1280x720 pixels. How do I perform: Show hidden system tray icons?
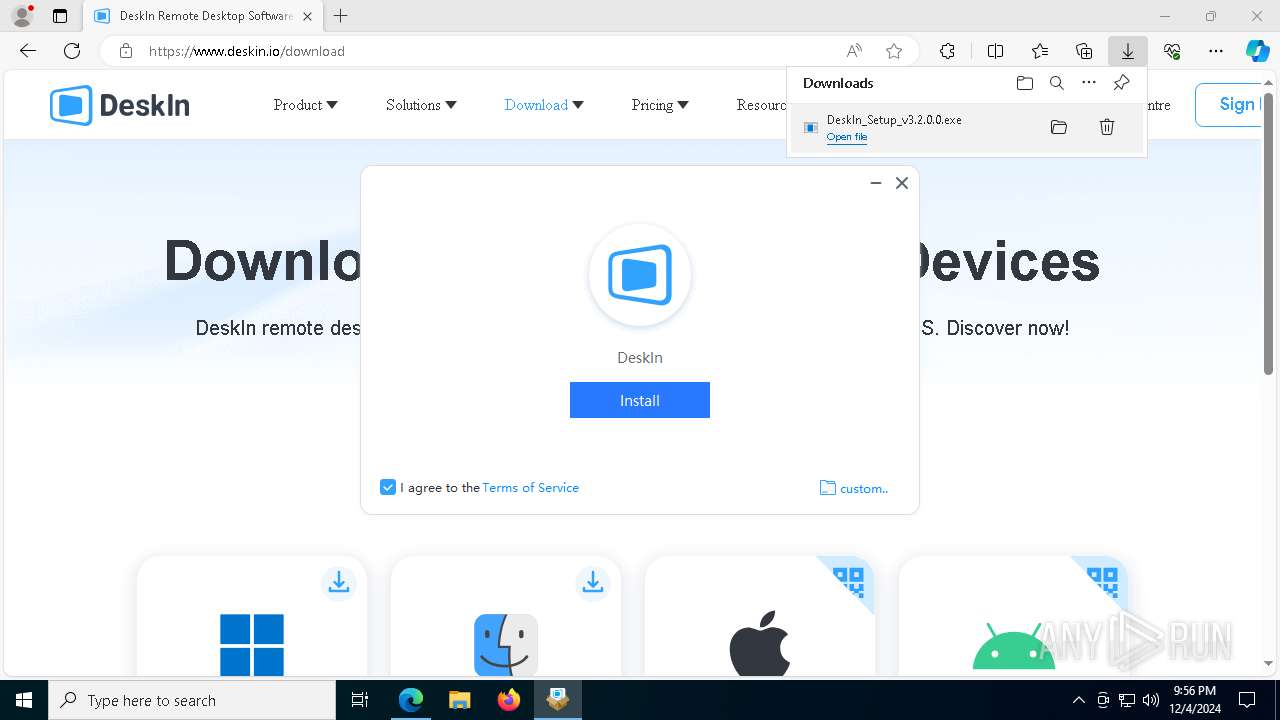(x=1078, y=700)
